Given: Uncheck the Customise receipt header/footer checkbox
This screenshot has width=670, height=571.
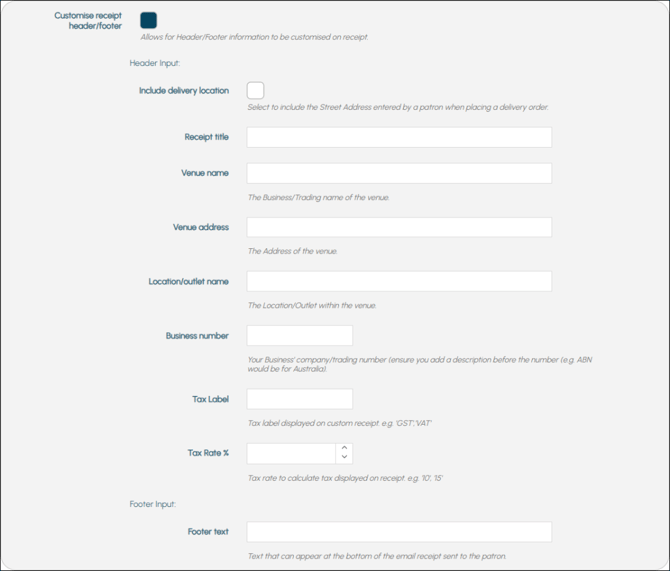Looking at the screenshot, I should coord(148,20).
